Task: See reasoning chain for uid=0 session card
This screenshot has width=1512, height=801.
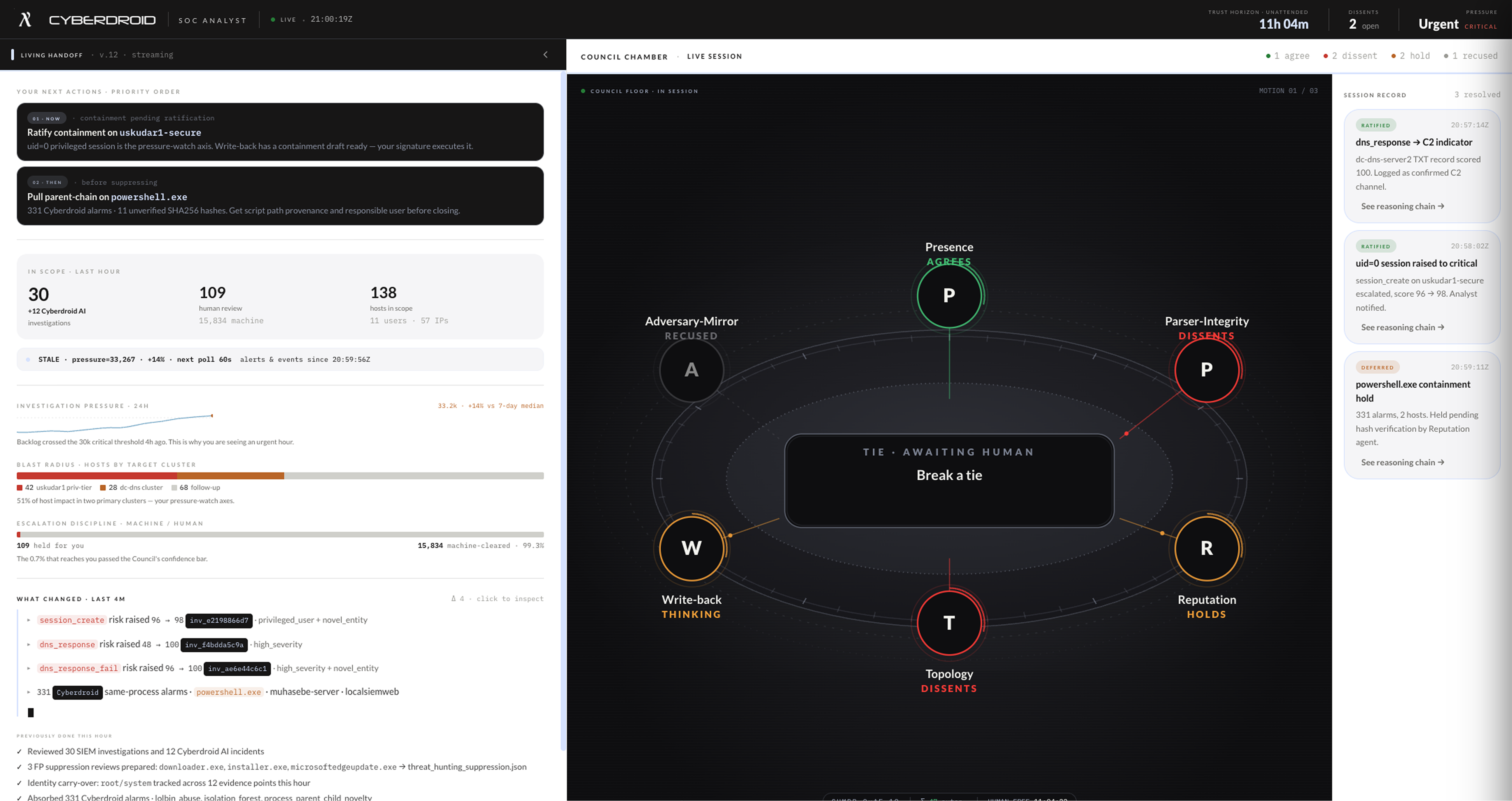Action: pyautogui.click(x=1402, y=327)
